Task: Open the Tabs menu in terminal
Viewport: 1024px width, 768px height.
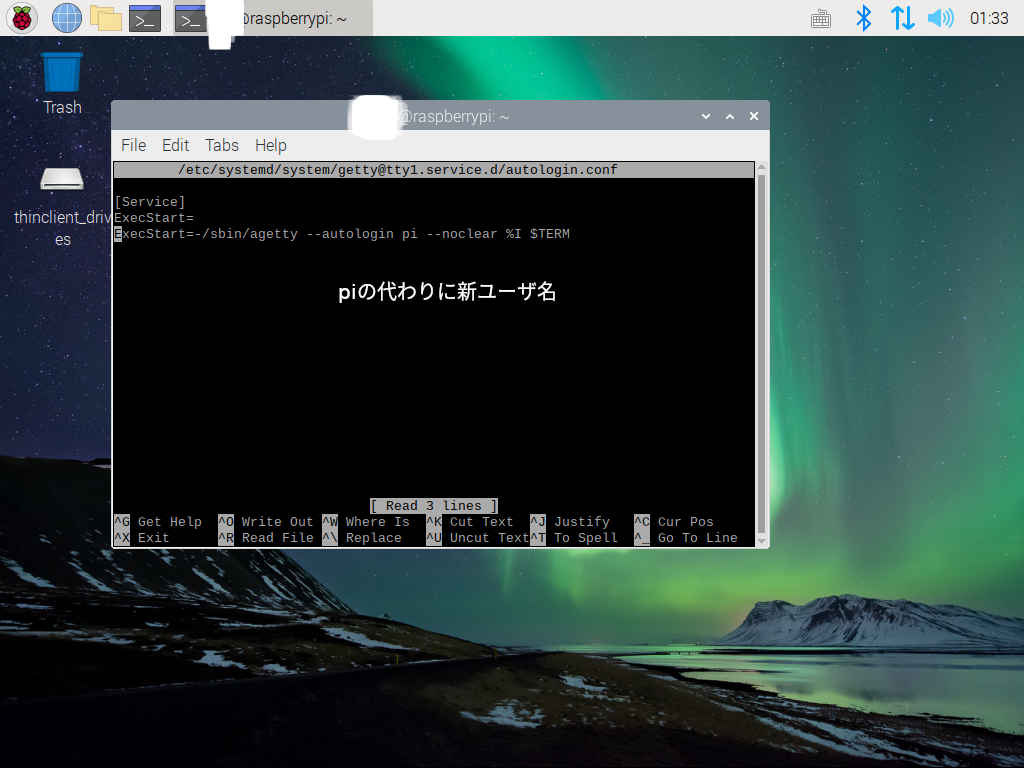Action: 221,145
